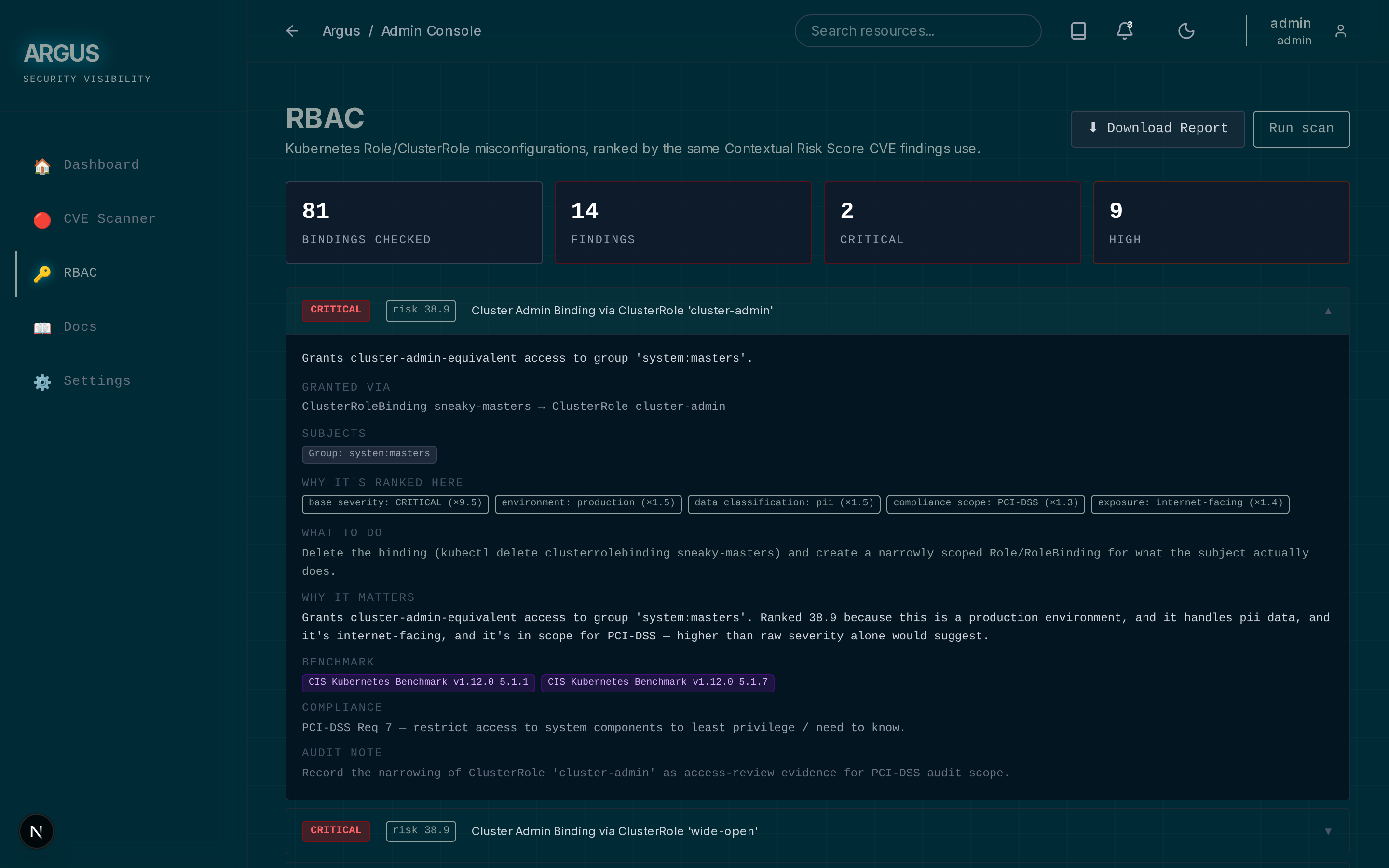Image resolution: width=1389 pixels, height=868 pixels.
Task: Click the Dashboard house icon
Action: point(42,166)
